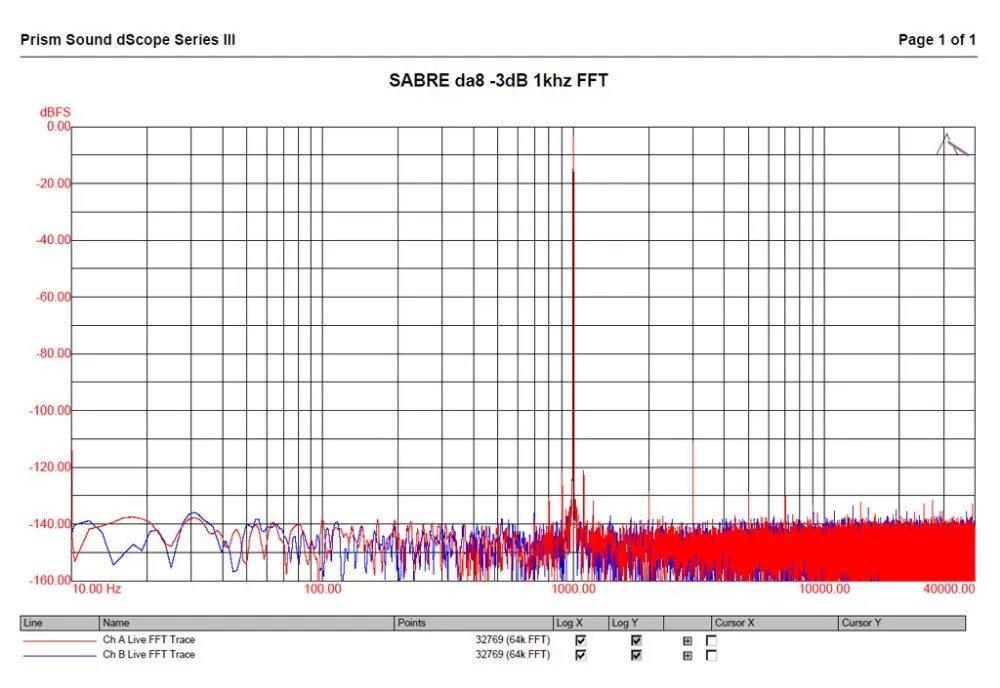Click Ch B points value 32769 (64k FFT)

(x=512, y=655)
